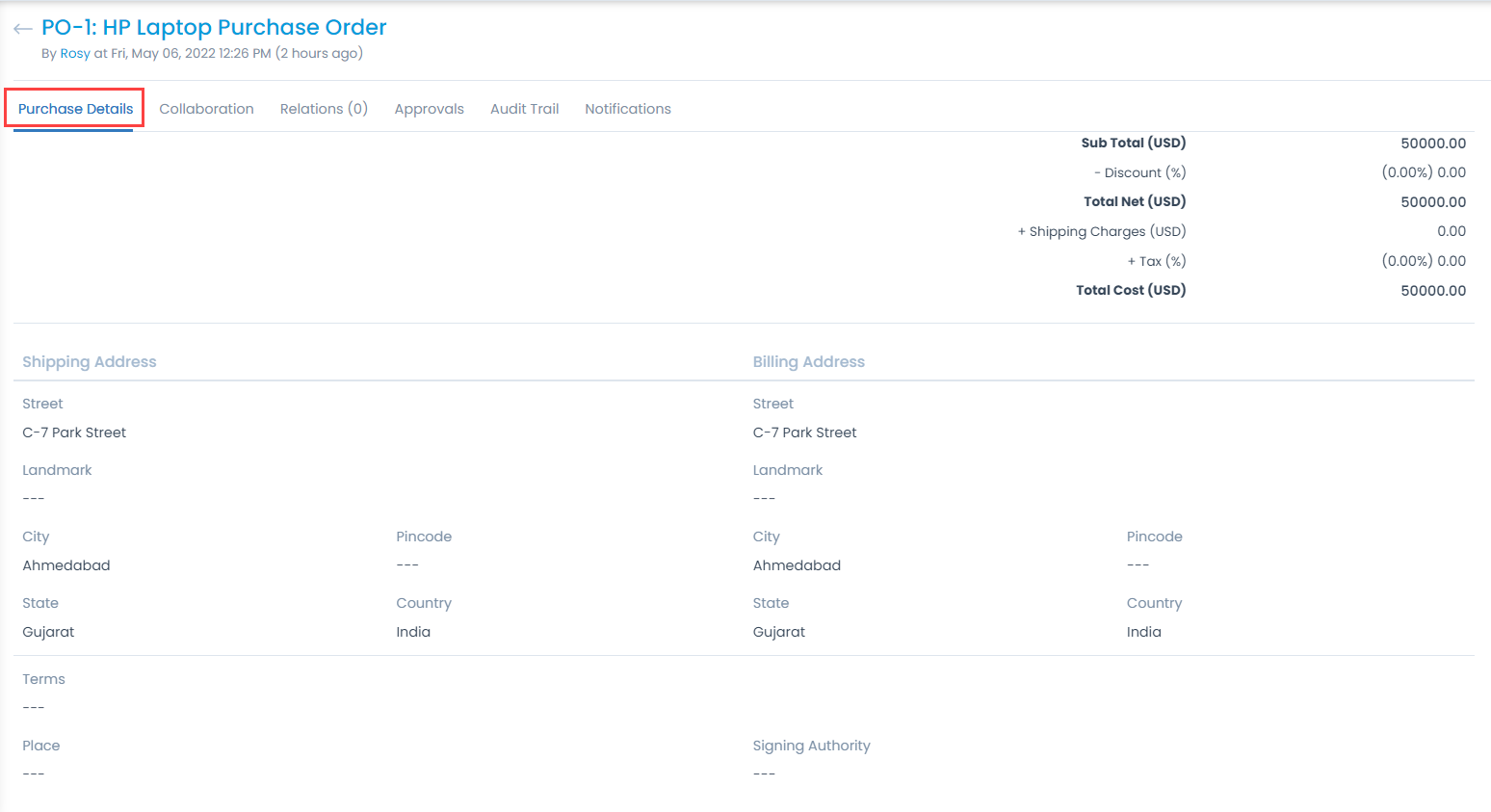Click the PO-1 purchase order title
The image size is (1491, 812).
point(213,27)
